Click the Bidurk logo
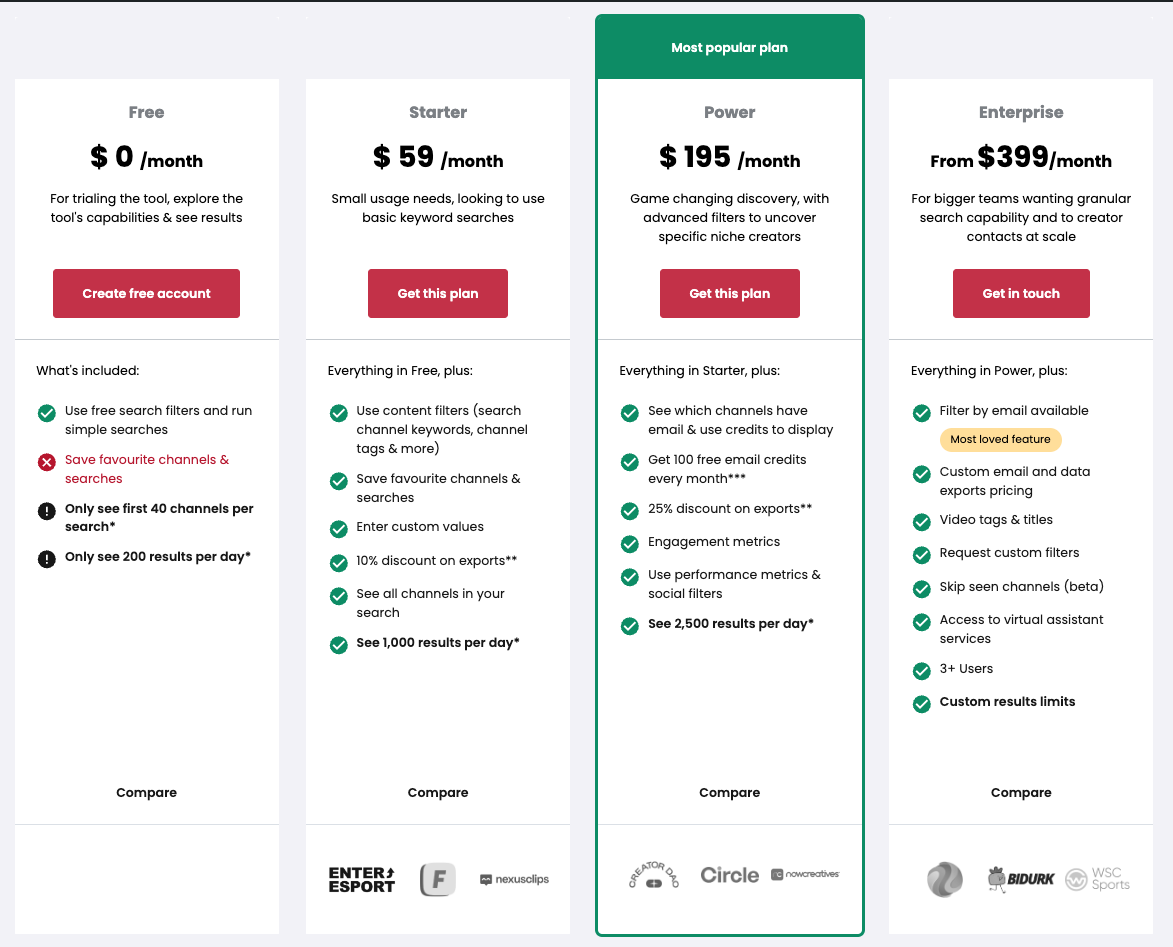Viewport: 1173px width, 947px height. [1020, 879]
